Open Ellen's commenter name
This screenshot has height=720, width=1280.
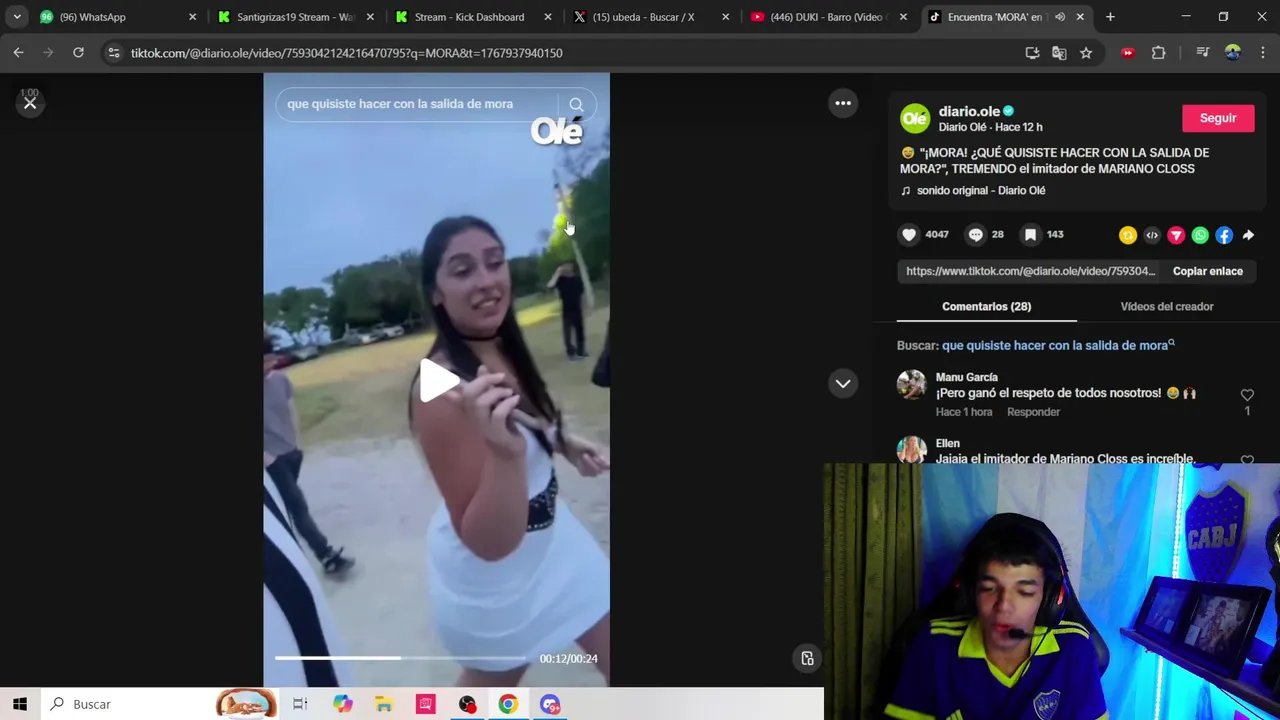point(947,443)
